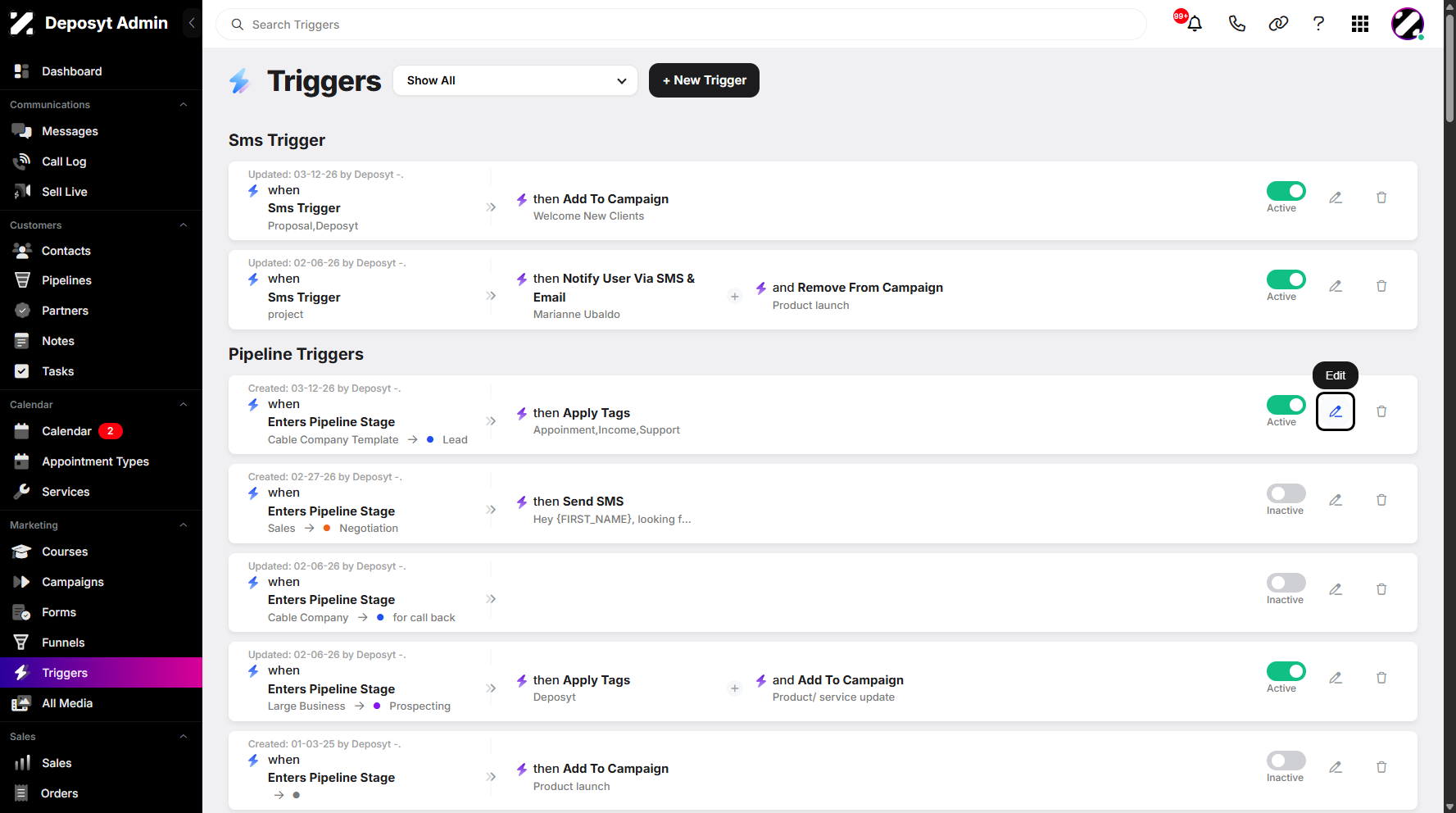Open the user profile avatar

[1408, 24]
